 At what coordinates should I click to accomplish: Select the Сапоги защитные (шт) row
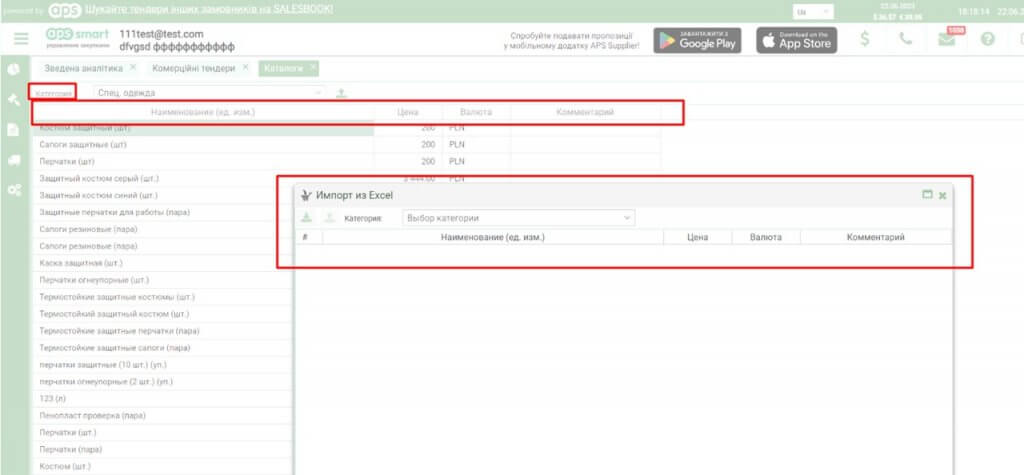347,144
